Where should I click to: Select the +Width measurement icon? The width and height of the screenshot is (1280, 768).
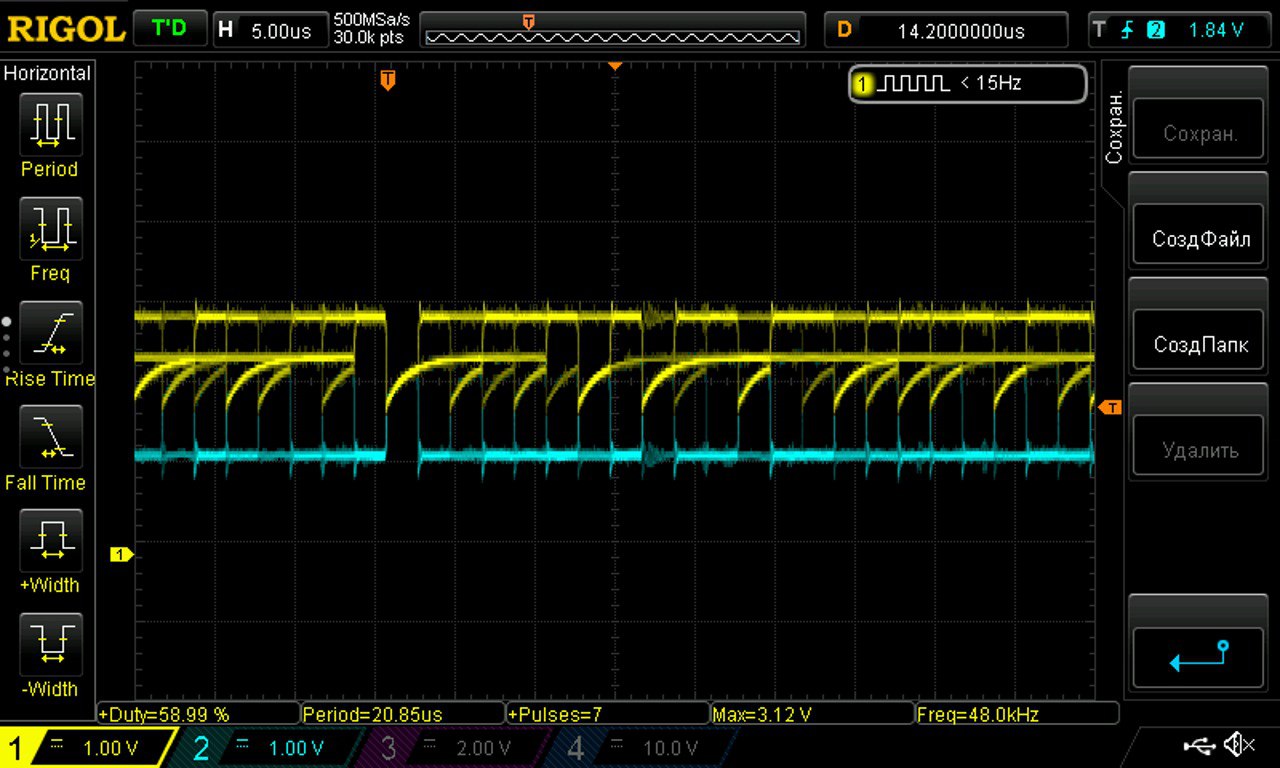50,540
